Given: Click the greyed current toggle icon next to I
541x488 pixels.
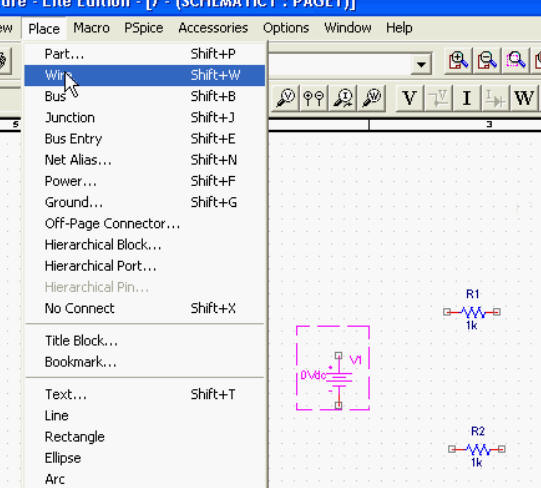Looking at the screenshot, I should (495, 98).
